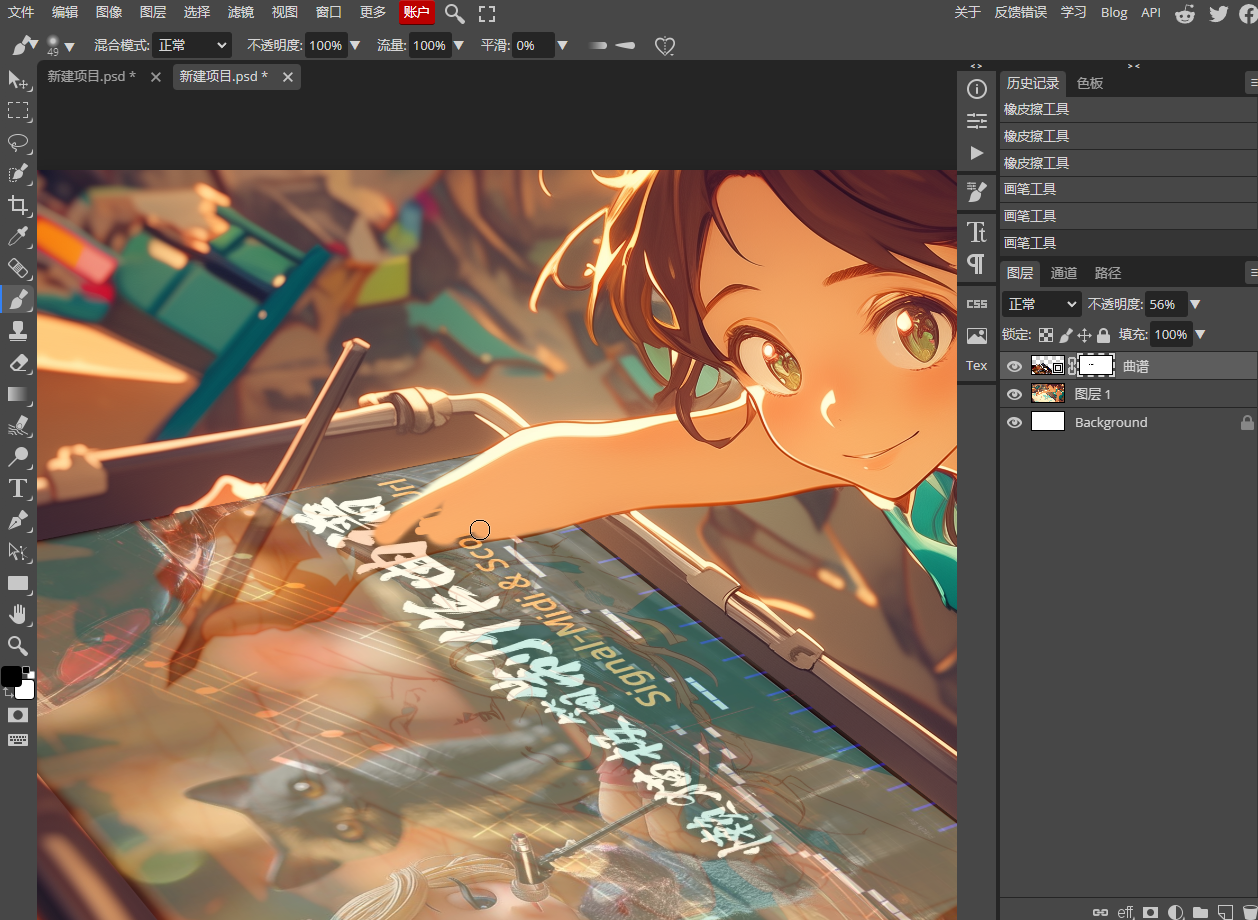Open the Twitter bird icon
This screenshot has width=1258, height=920.
coord(1218,13)
